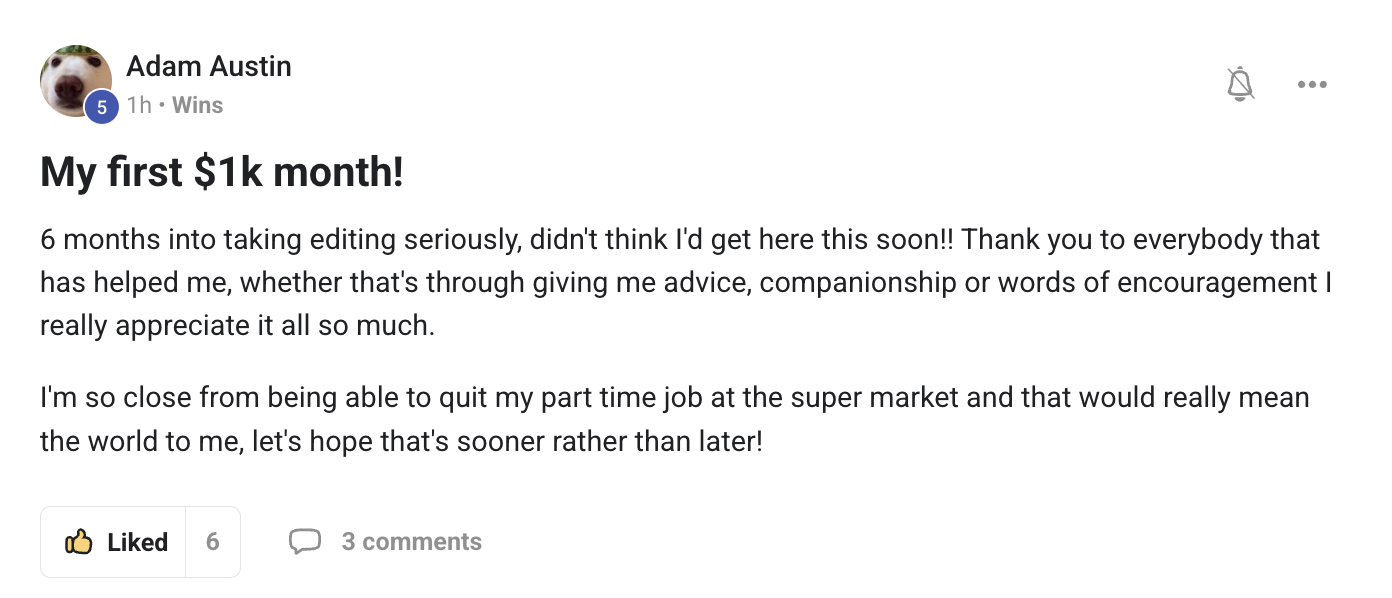Viewport: 1392px width, 598px height.
Task: Click the author name Adam Austin
Action: [x=209, y=67]
